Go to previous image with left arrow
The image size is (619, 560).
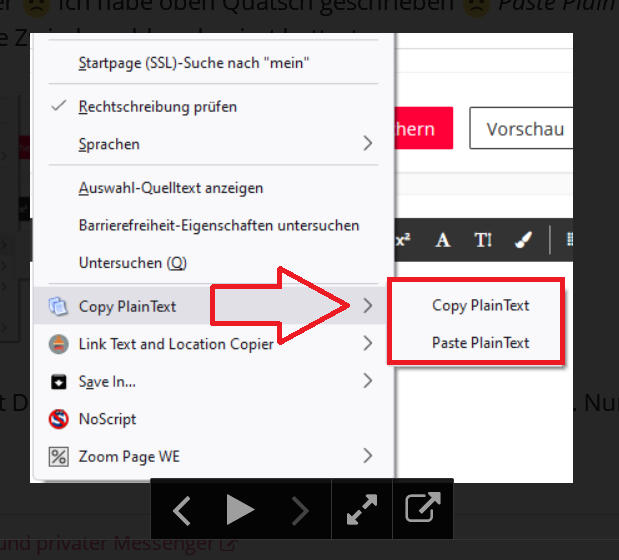(x=182, y=510)
